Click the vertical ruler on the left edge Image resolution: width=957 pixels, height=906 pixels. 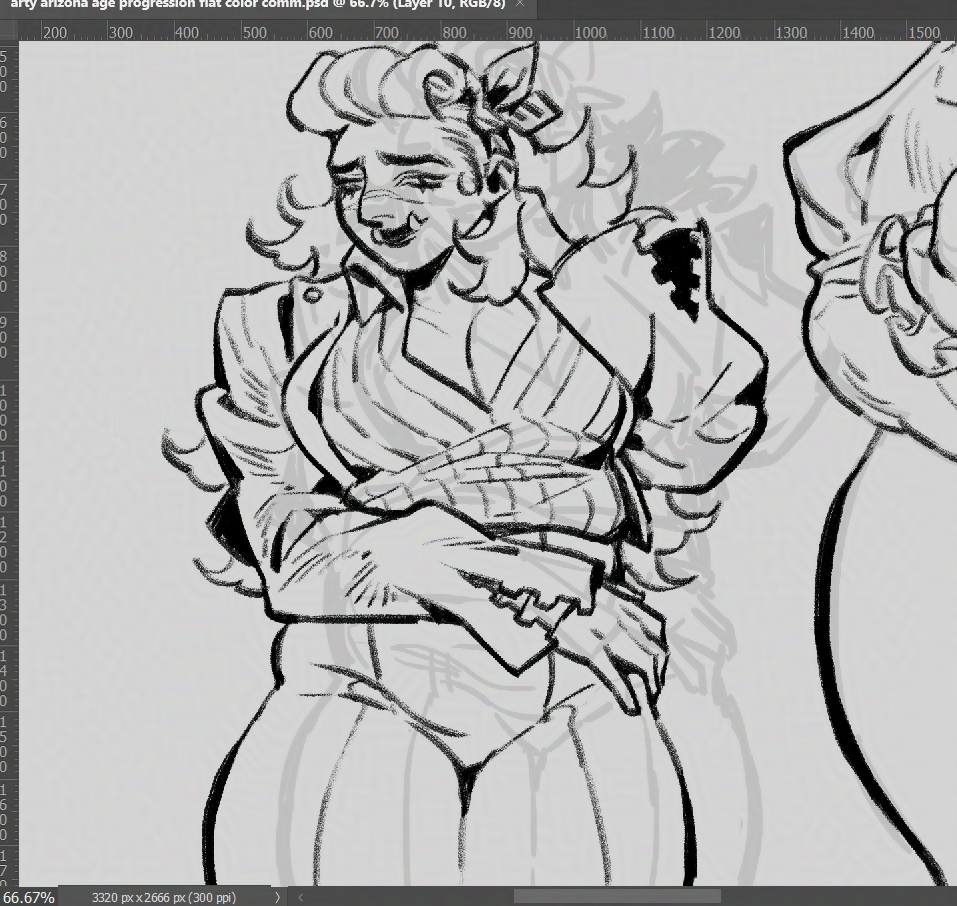(x=9, y=450)
